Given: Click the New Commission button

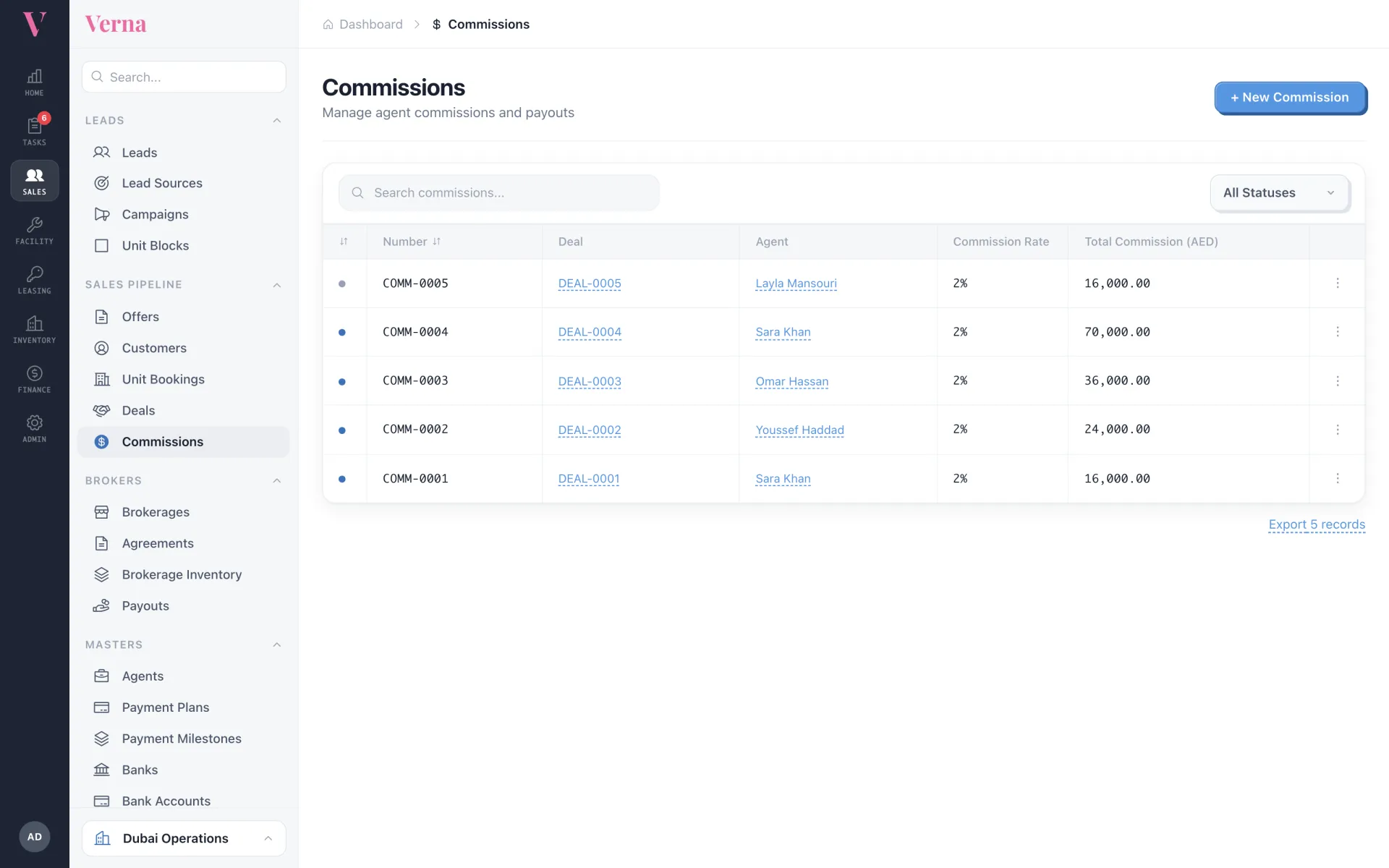Looking at the screenshot, I should click(1290, 98).
